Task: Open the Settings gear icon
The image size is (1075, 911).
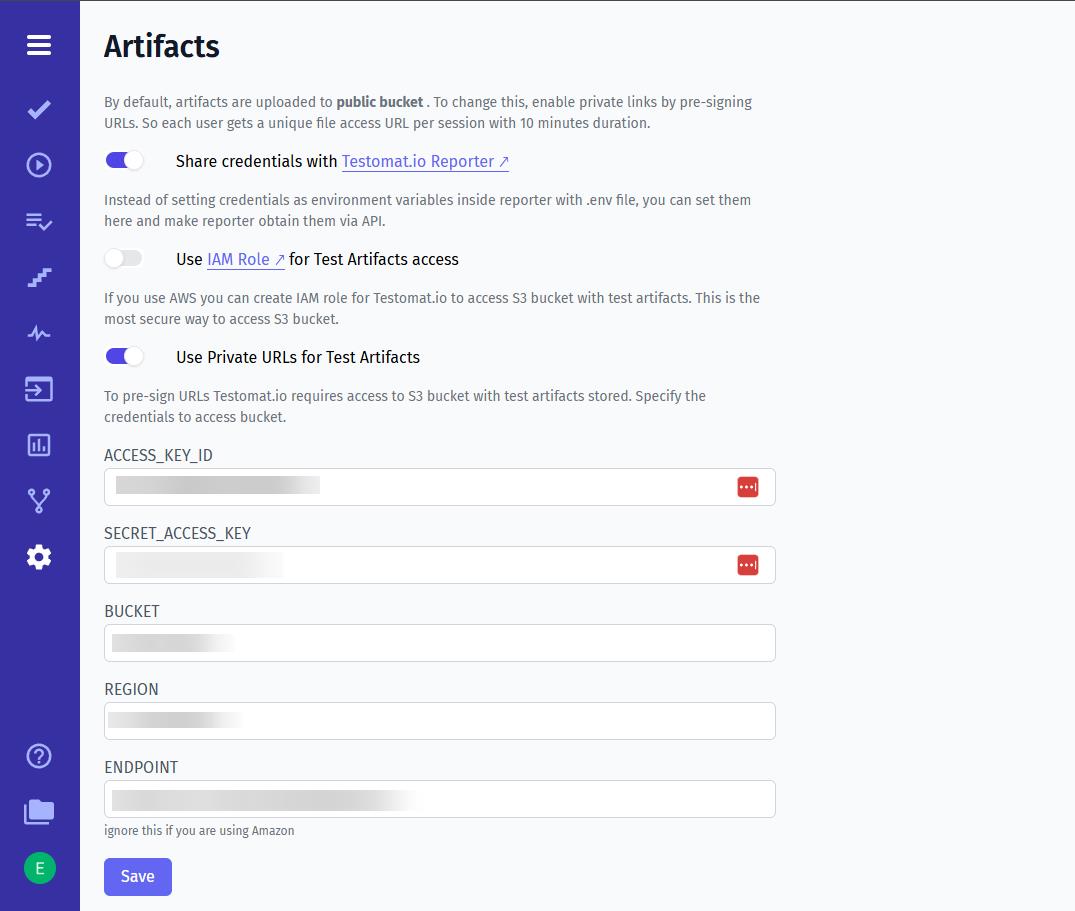Action: click(x=38, y=557)
